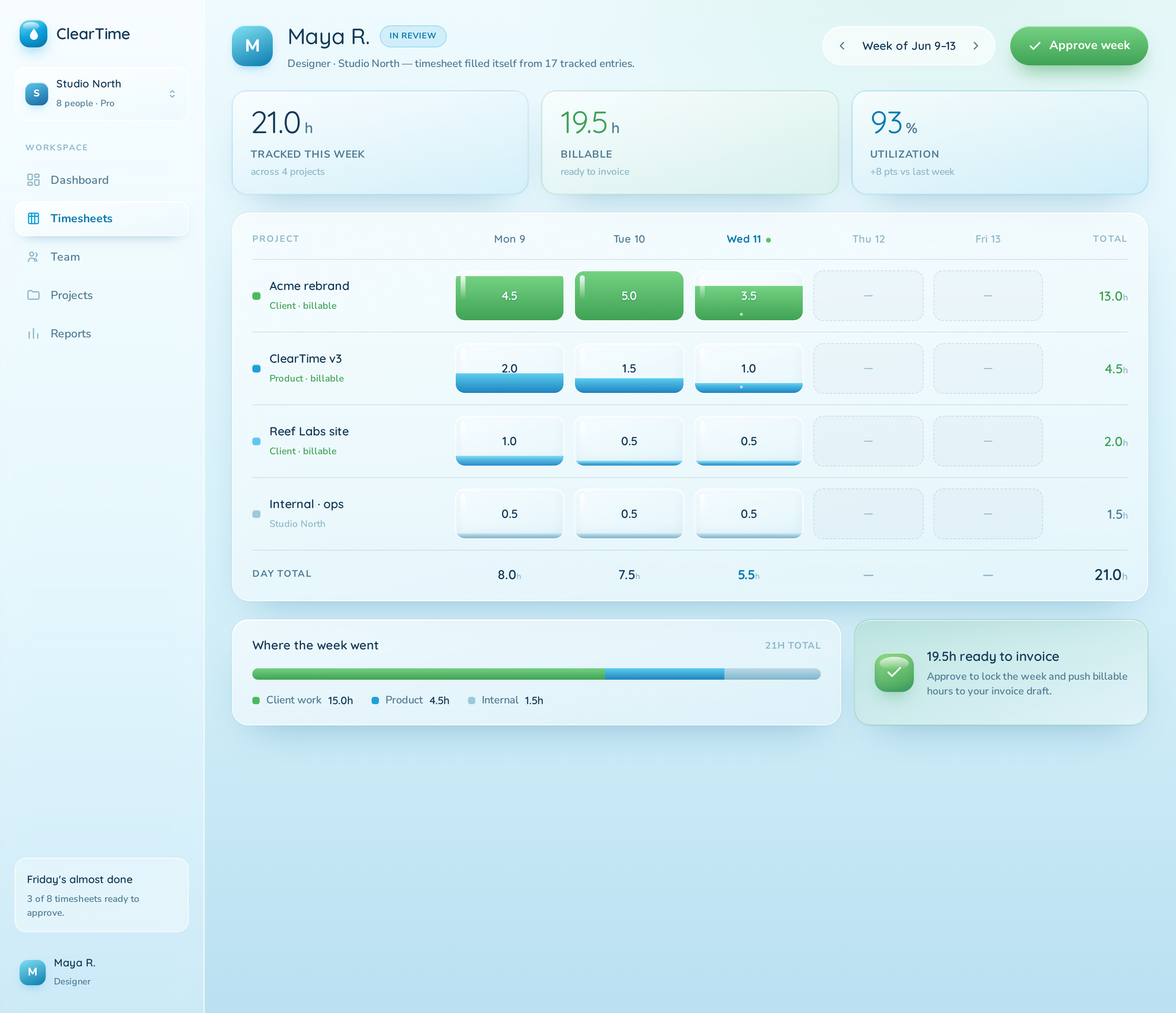The image size is (1176, 1013).
Task: Open the Friday's almost done notice card
Action: click(x=102, y=895)
